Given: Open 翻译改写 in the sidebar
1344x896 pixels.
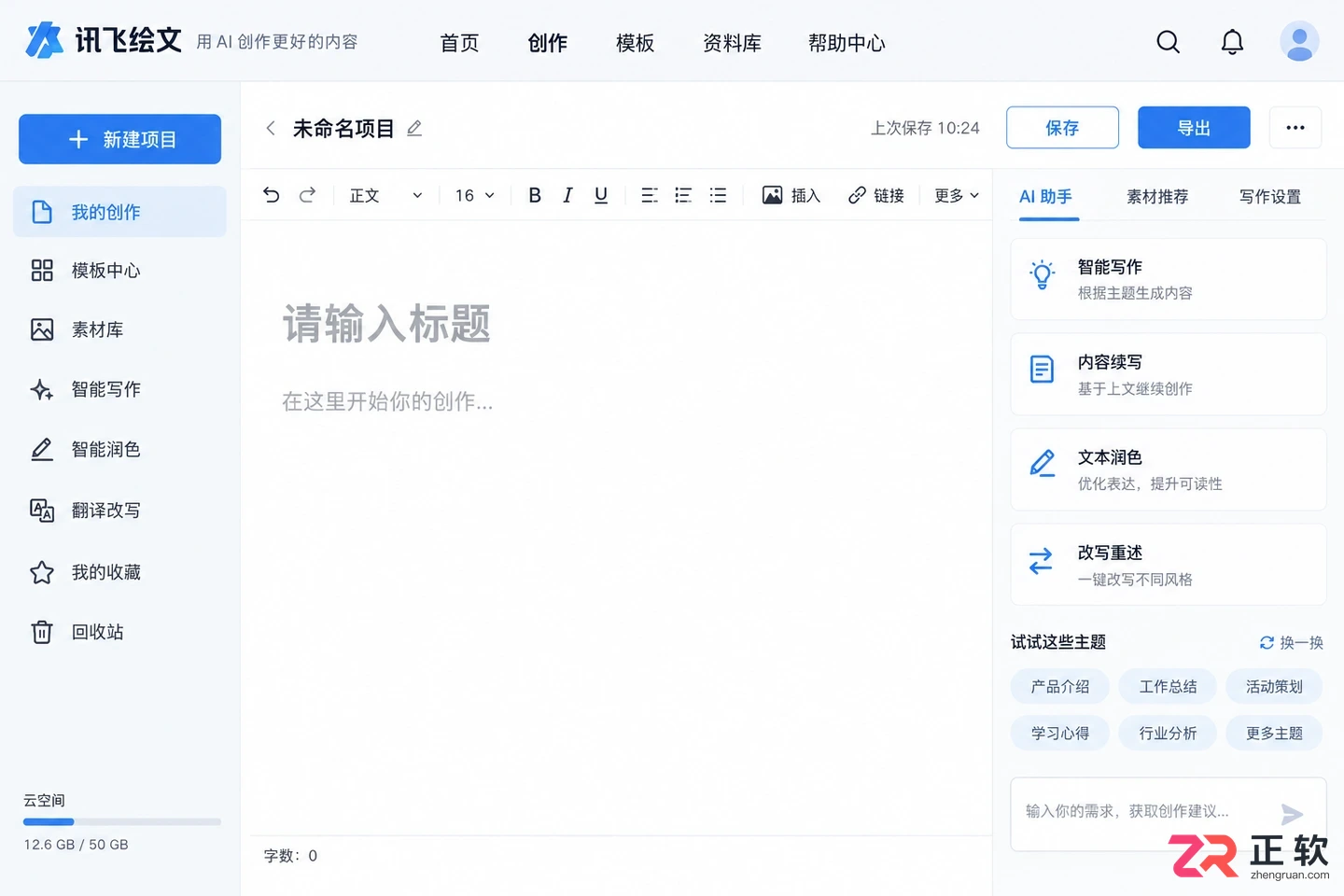Looking at the screenshot, I should click(119, 511).
